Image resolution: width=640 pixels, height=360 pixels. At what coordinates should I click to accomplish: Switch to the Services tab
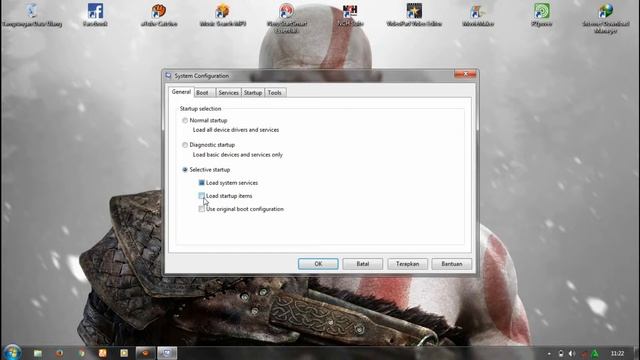click(228, 93)
